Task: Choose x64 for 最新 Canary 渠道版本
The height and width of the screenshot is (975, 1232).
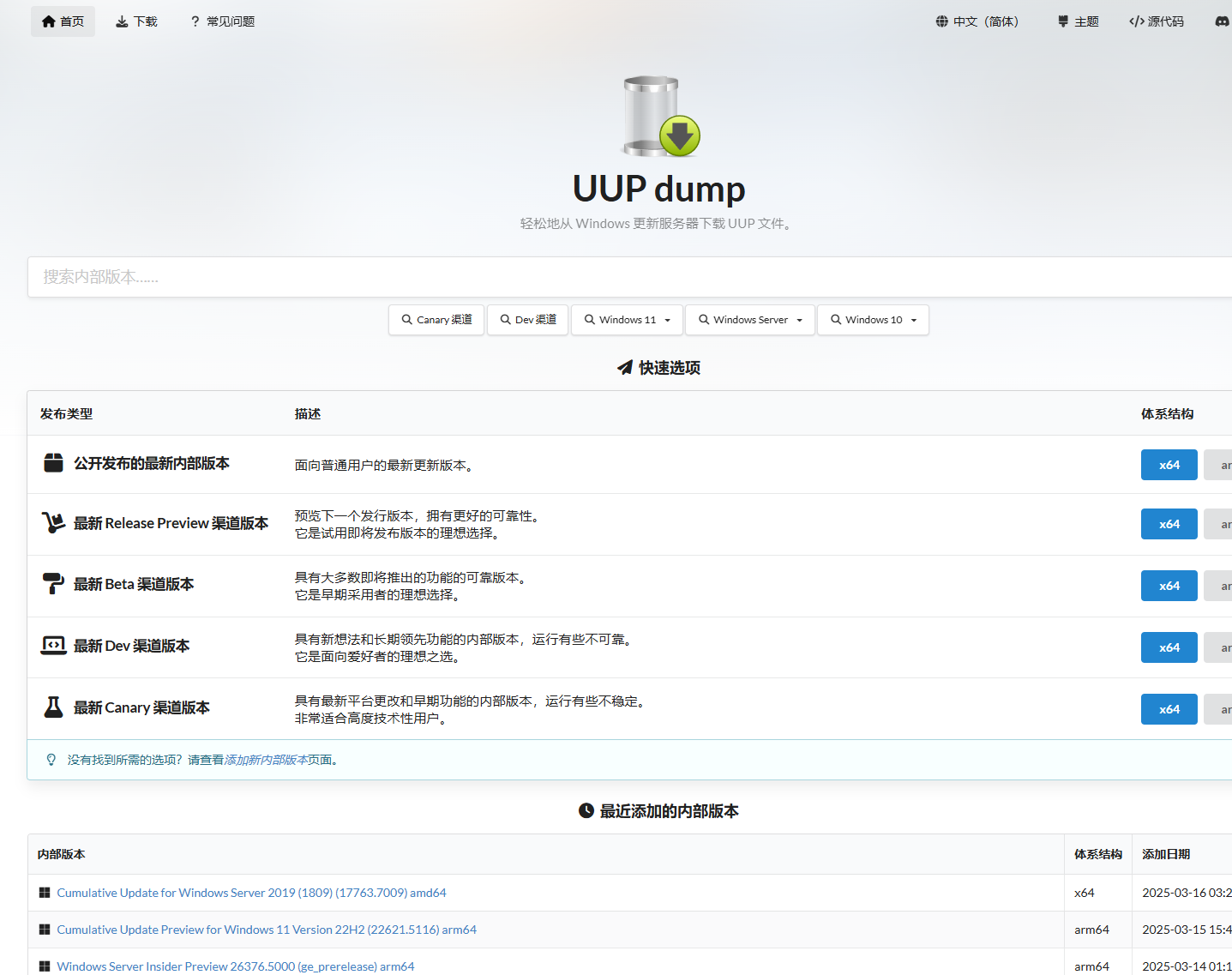Action: (1169, 709)
